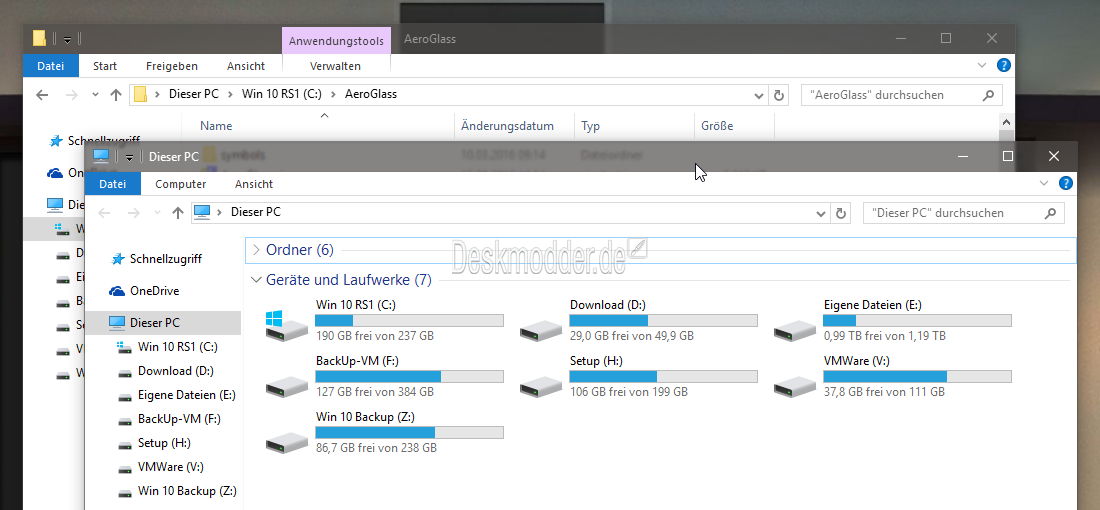Open recent locations dropdown in Dieser PC window

(x=157, y=213)
